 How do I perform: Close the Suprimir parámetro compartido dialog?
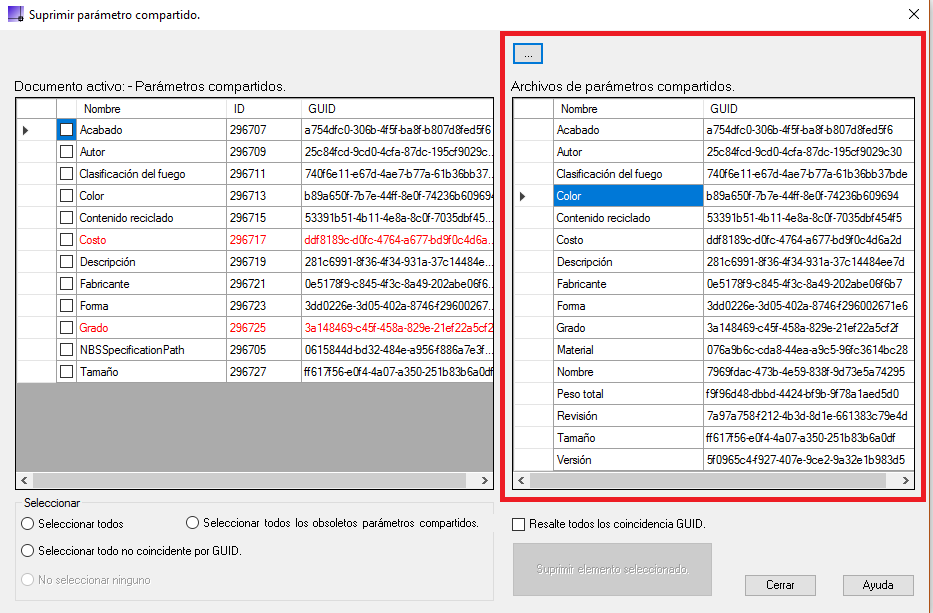914,14
